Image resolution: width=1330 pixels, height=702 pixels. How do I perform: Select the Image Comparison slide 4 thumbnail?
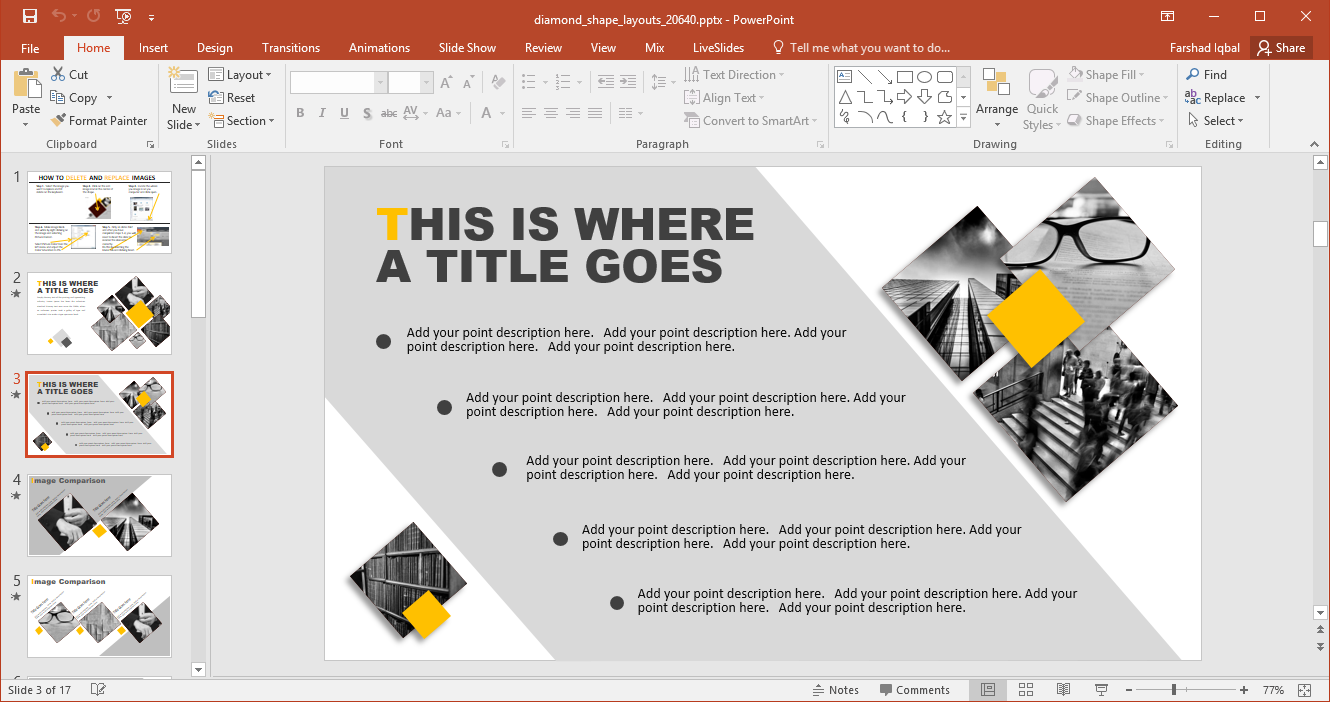pos(99,515)
